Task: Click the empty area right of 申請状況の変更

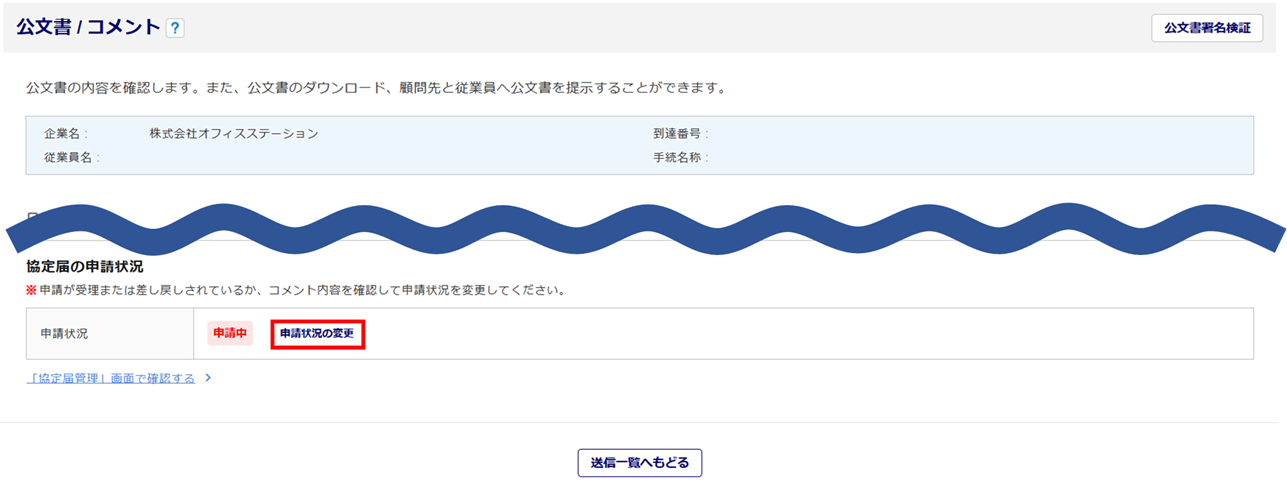Action: pyautogui.click(x=800, y=333)
